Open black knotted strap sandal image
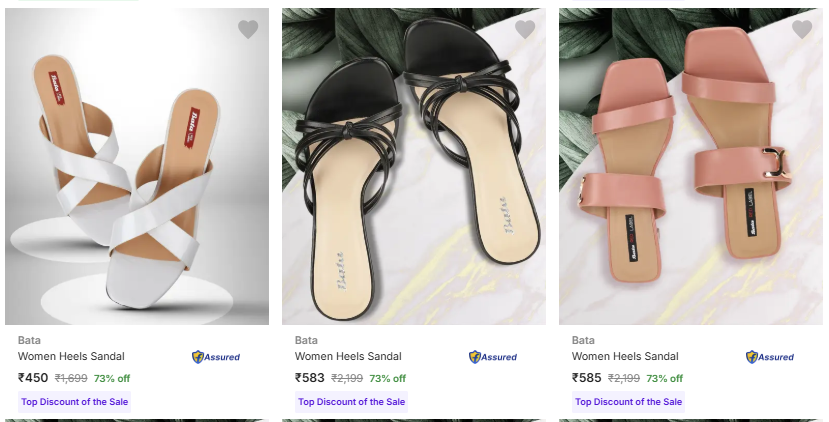829x422 pixels. click(414, 170)
